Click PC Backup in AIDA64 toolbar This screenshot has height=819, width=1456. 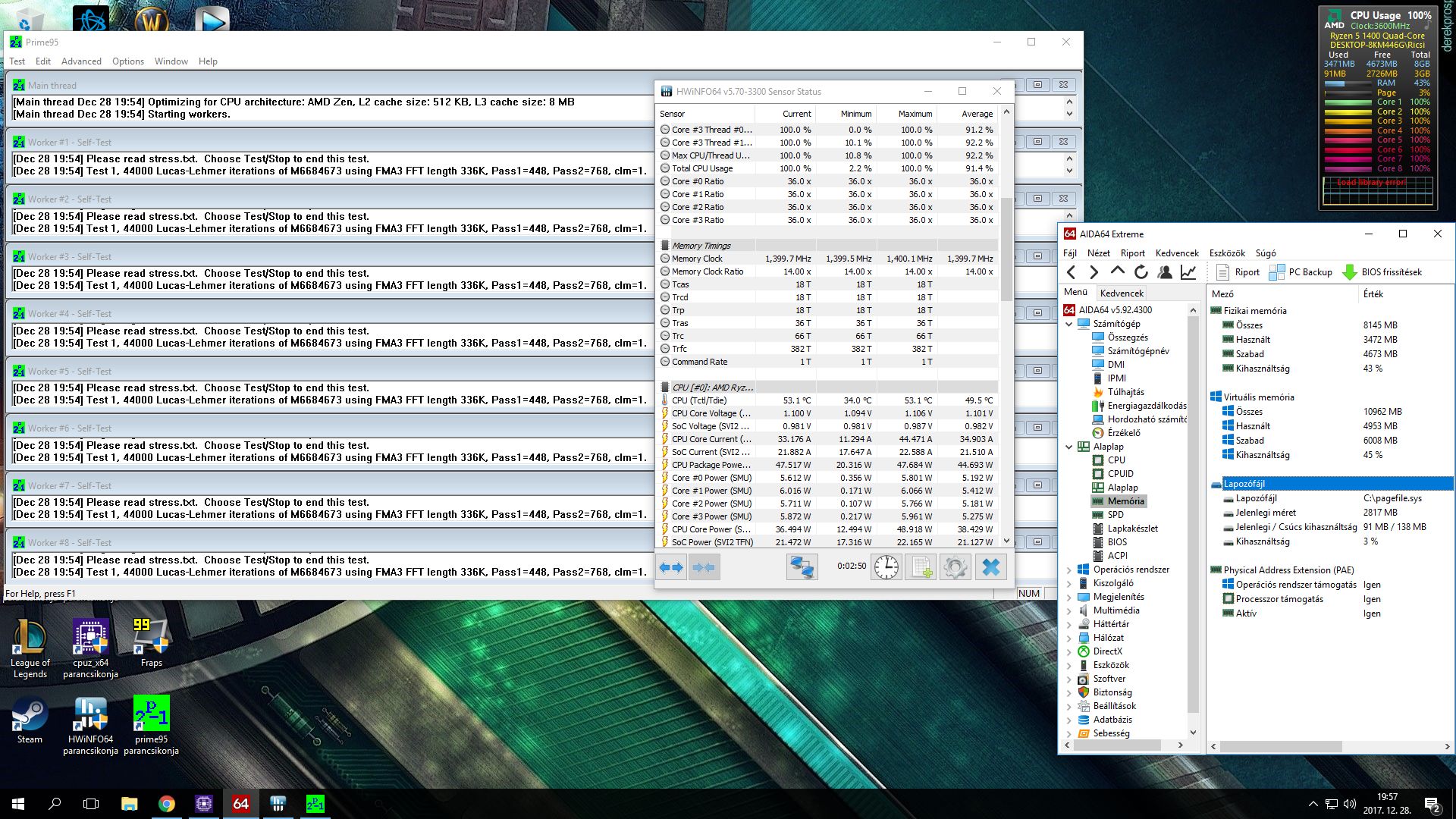[1301, 272]
